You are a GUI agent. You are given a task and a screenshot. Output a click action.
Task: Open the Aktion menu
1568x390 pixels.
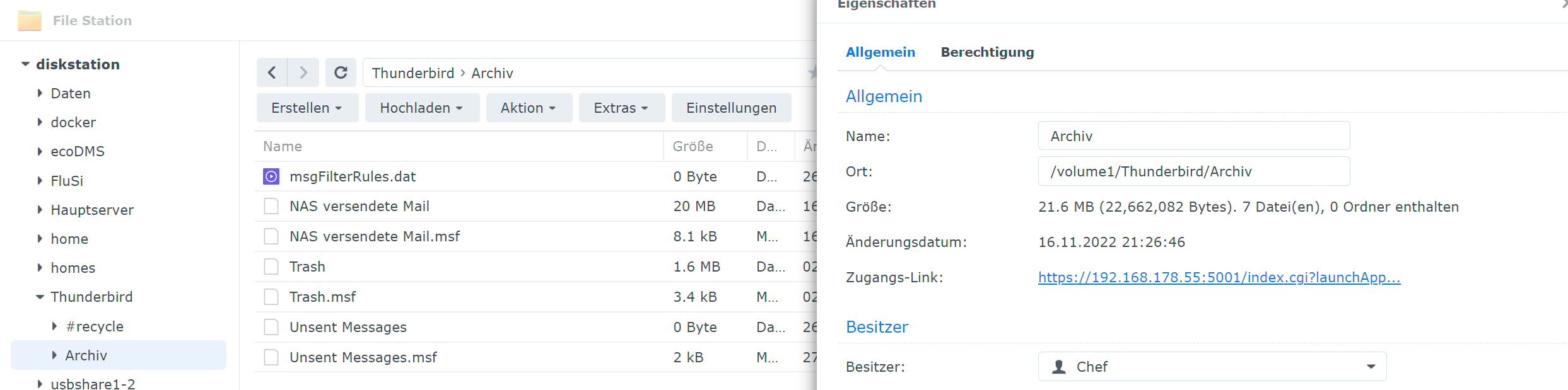tap(529, 108)
